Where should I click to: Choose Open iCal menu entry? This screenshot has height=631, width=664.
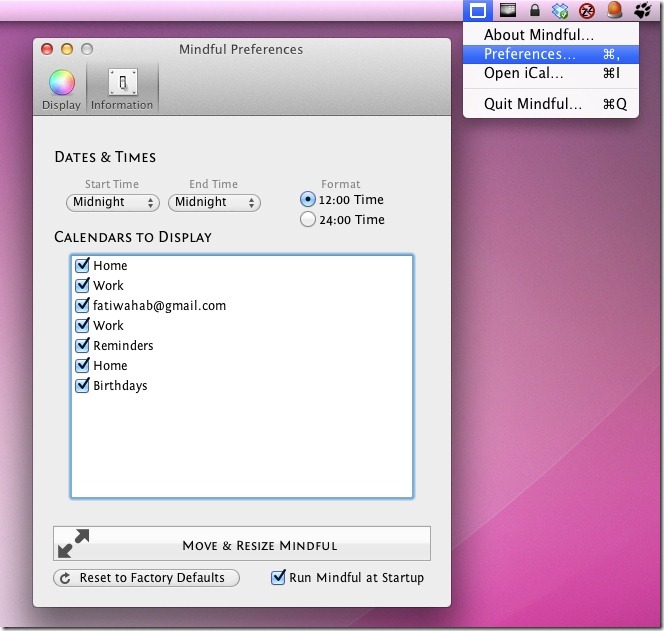pos(551,73)
